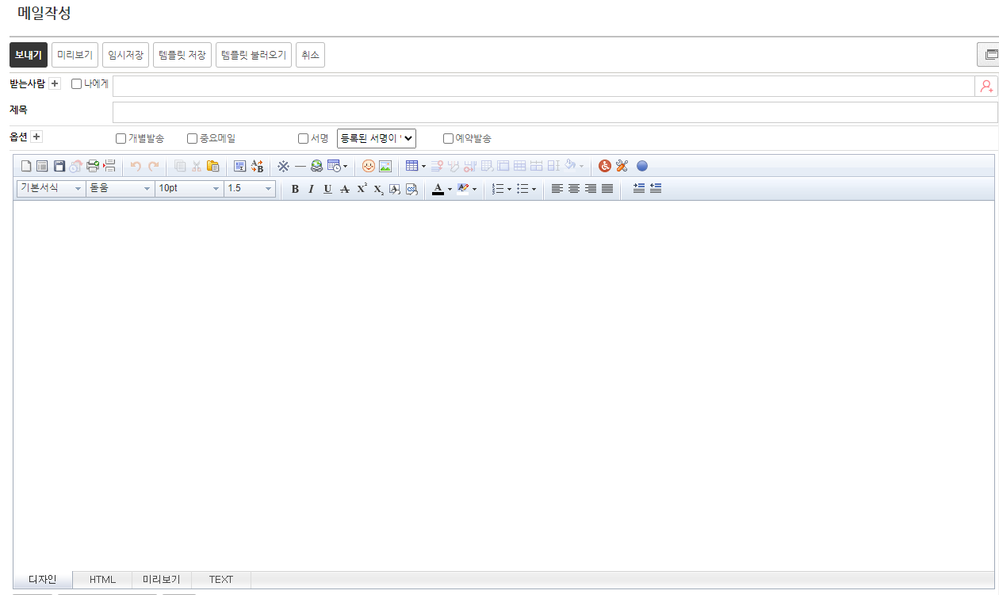Viewport: 999px width, 595px height.
Task: Open the registered signature select box
Action: point(377,138)
